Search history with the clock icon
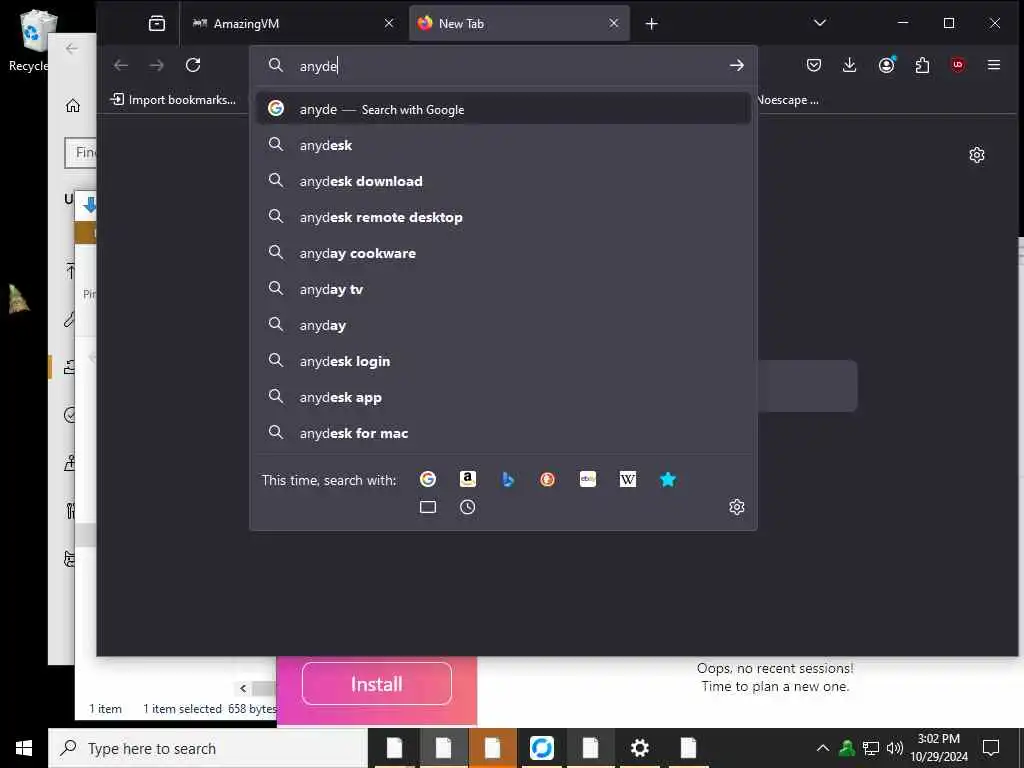Viewport: 1024px width, 768px height. click(468, 507)
